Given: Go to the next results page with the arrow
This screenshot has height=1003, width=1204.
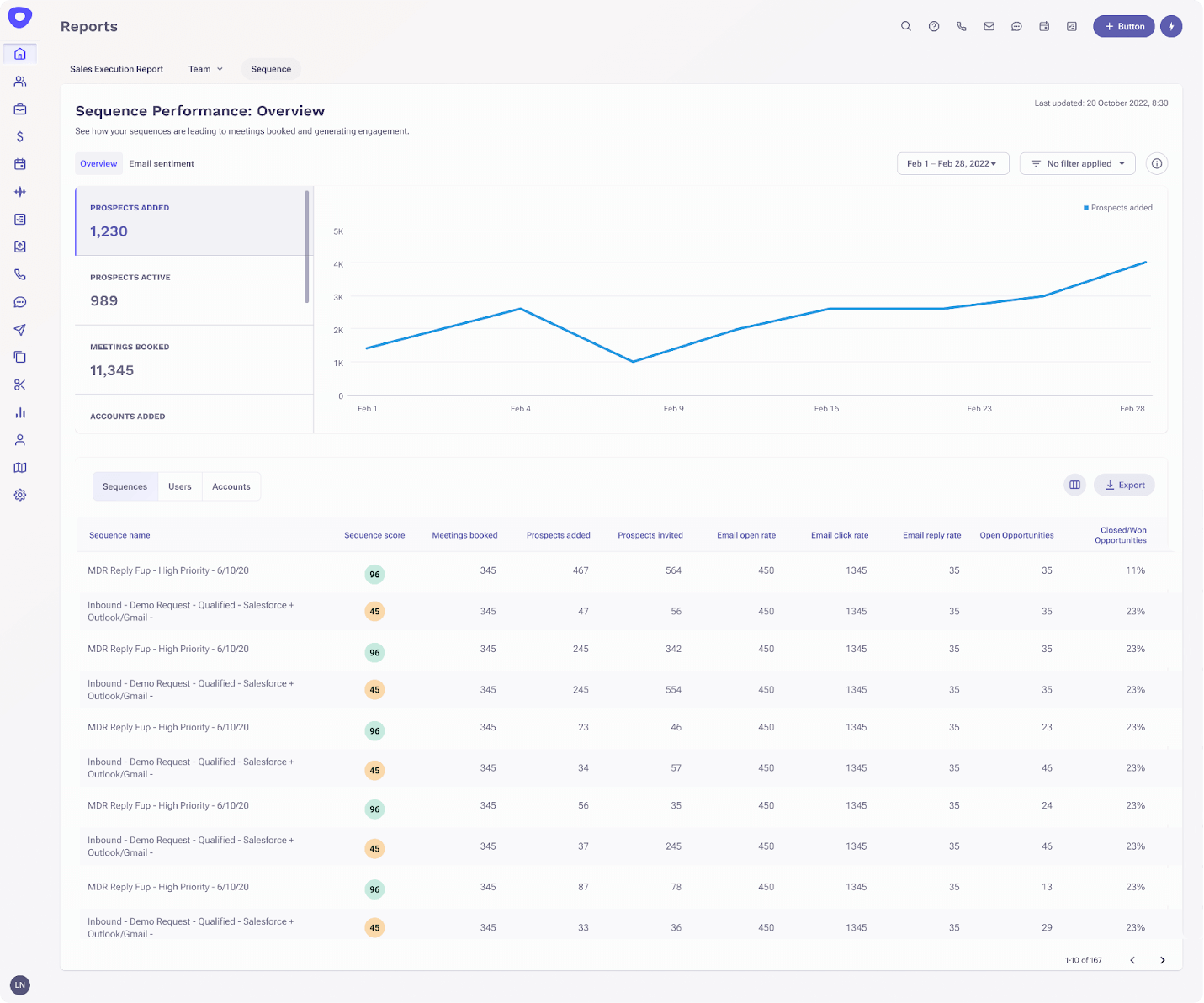Looking at the screenshot, I should pyautogui.click(x=1163, y=959).
